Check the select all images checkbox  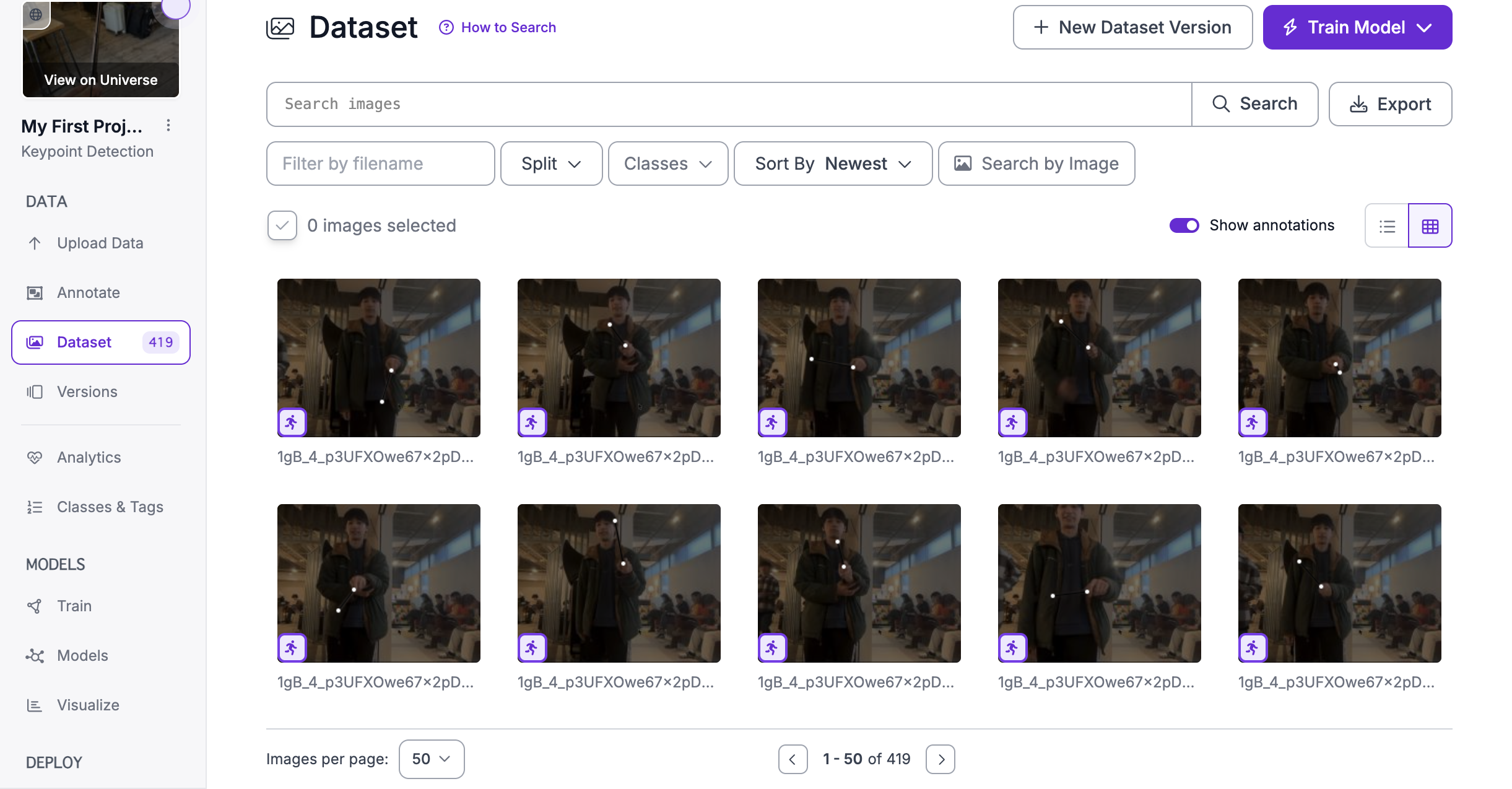(282, 225)
